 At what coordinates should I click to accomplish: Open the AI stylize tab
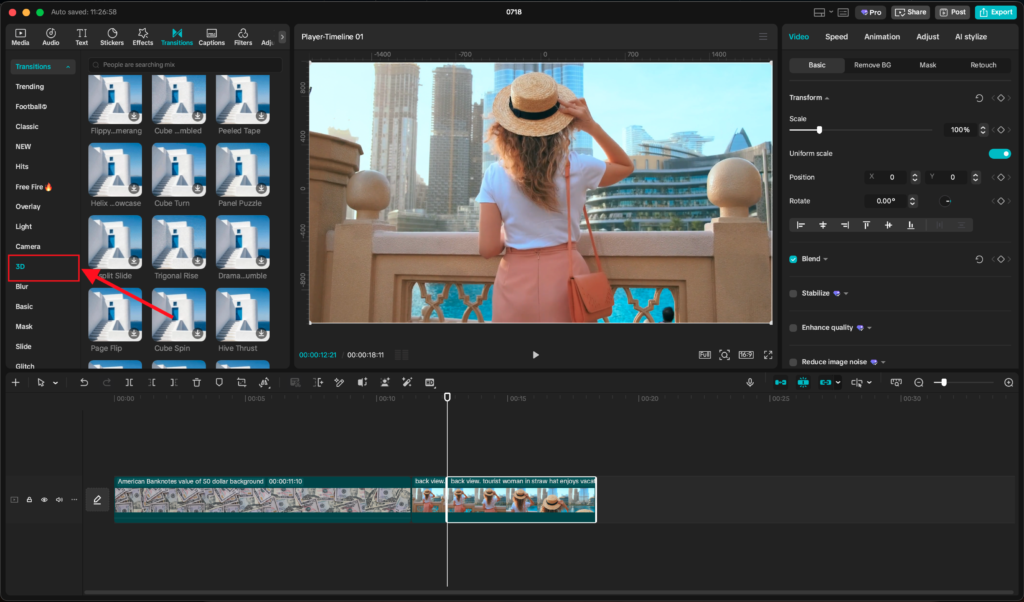pos(970,37)
